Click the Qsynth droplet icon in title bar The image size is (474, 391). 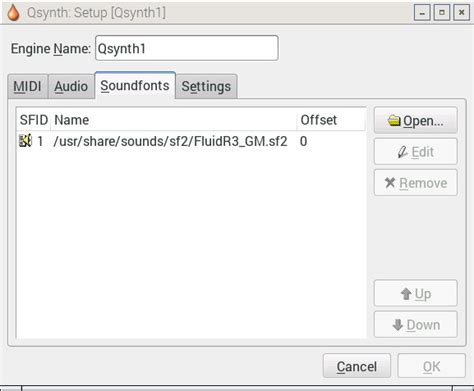(x=13, y=13)
